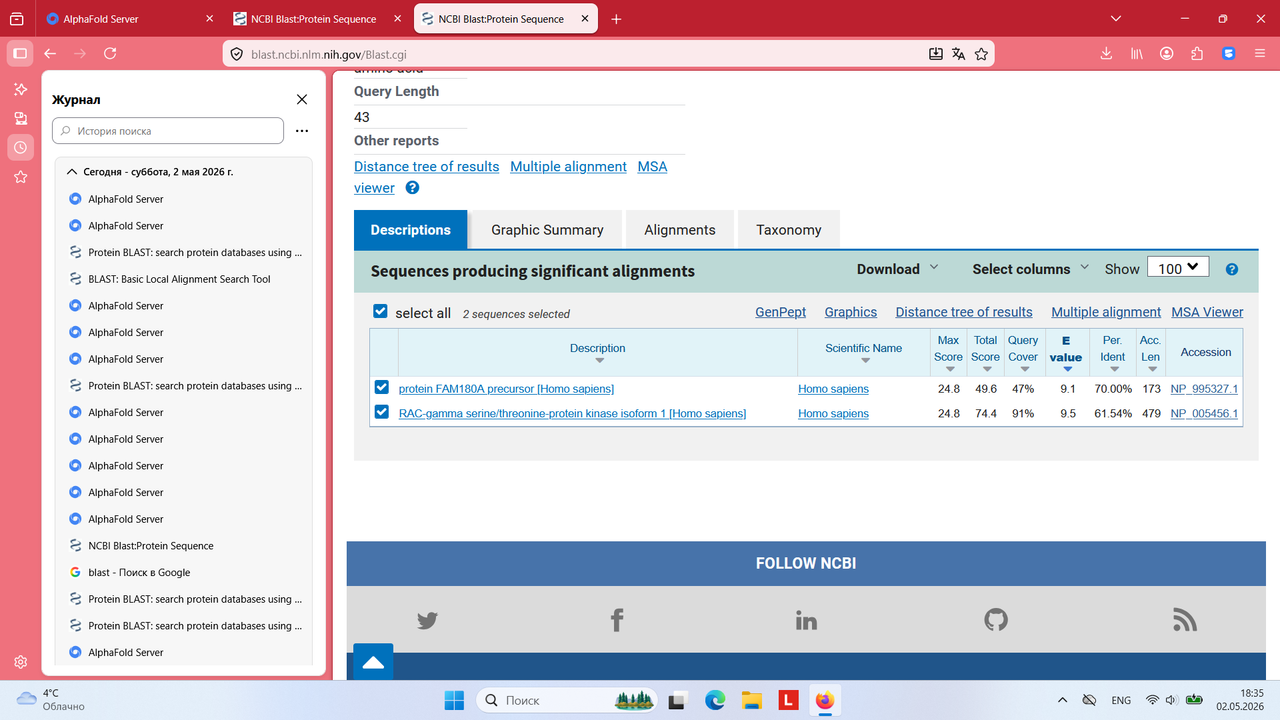This screenshot has width=1280, height=720.
Task: Toggle the select all checkbox
Action: pos(380,312)
